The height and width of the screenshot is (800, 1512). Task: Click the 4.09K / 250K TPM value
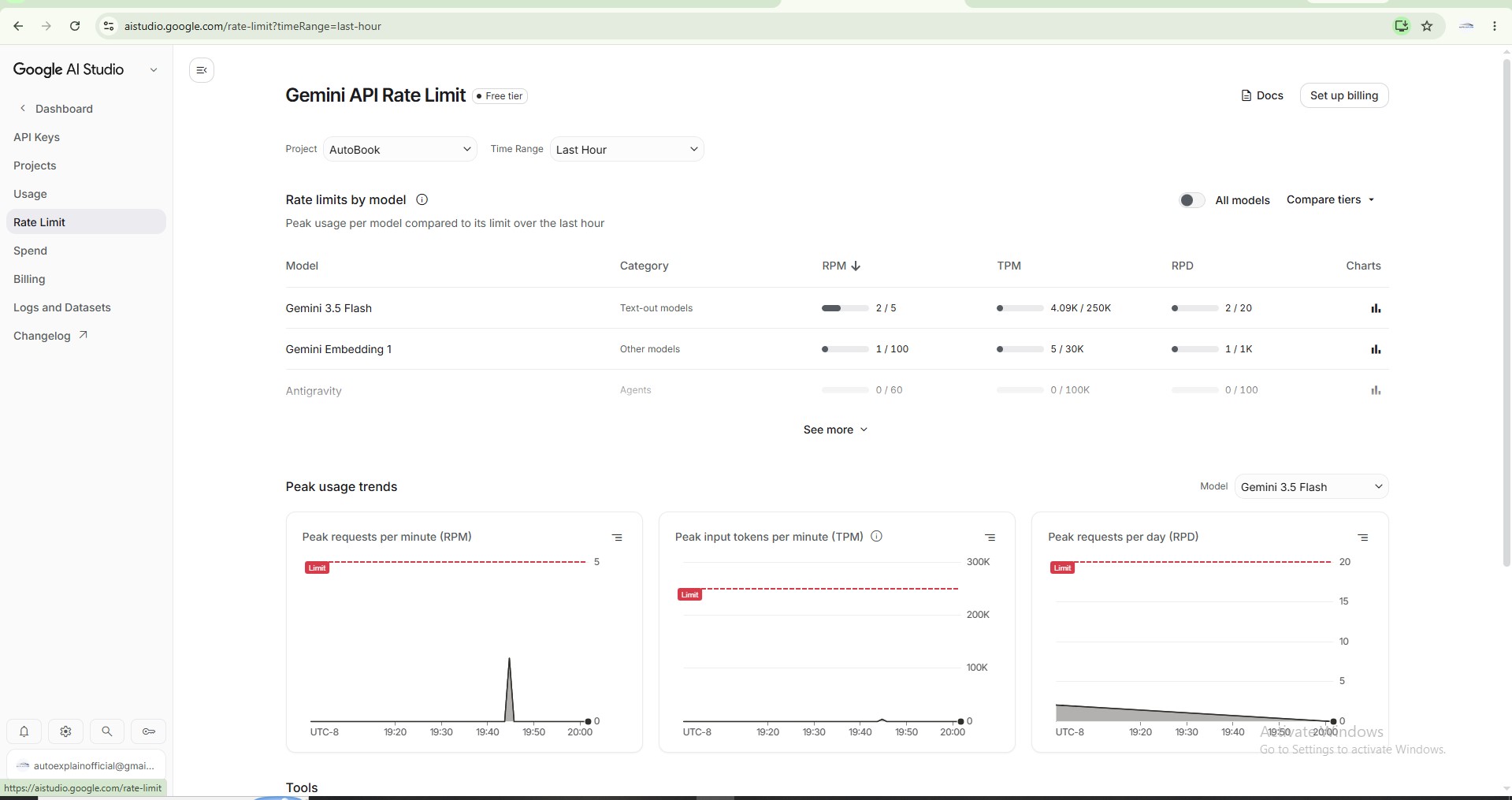click(x=1080, y=308)
